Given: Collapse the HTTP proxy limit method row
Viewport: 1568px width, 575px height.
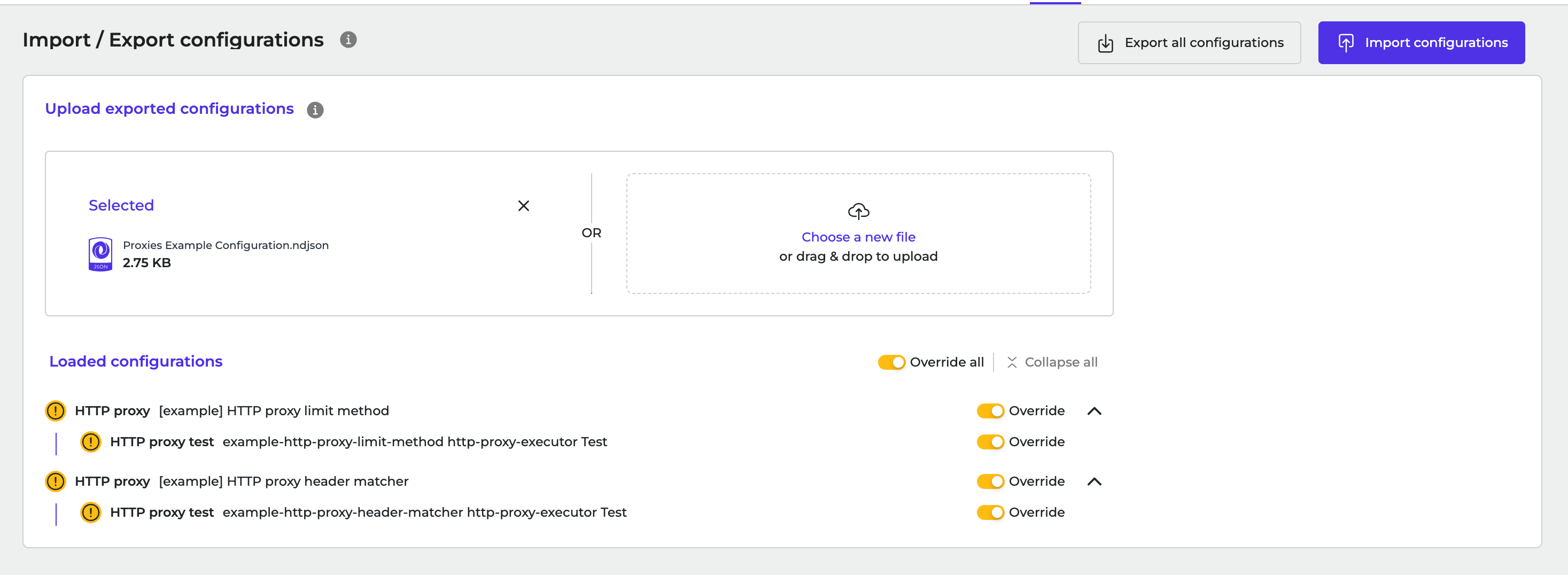Looking at the screenshot, I should (1094, 411).
